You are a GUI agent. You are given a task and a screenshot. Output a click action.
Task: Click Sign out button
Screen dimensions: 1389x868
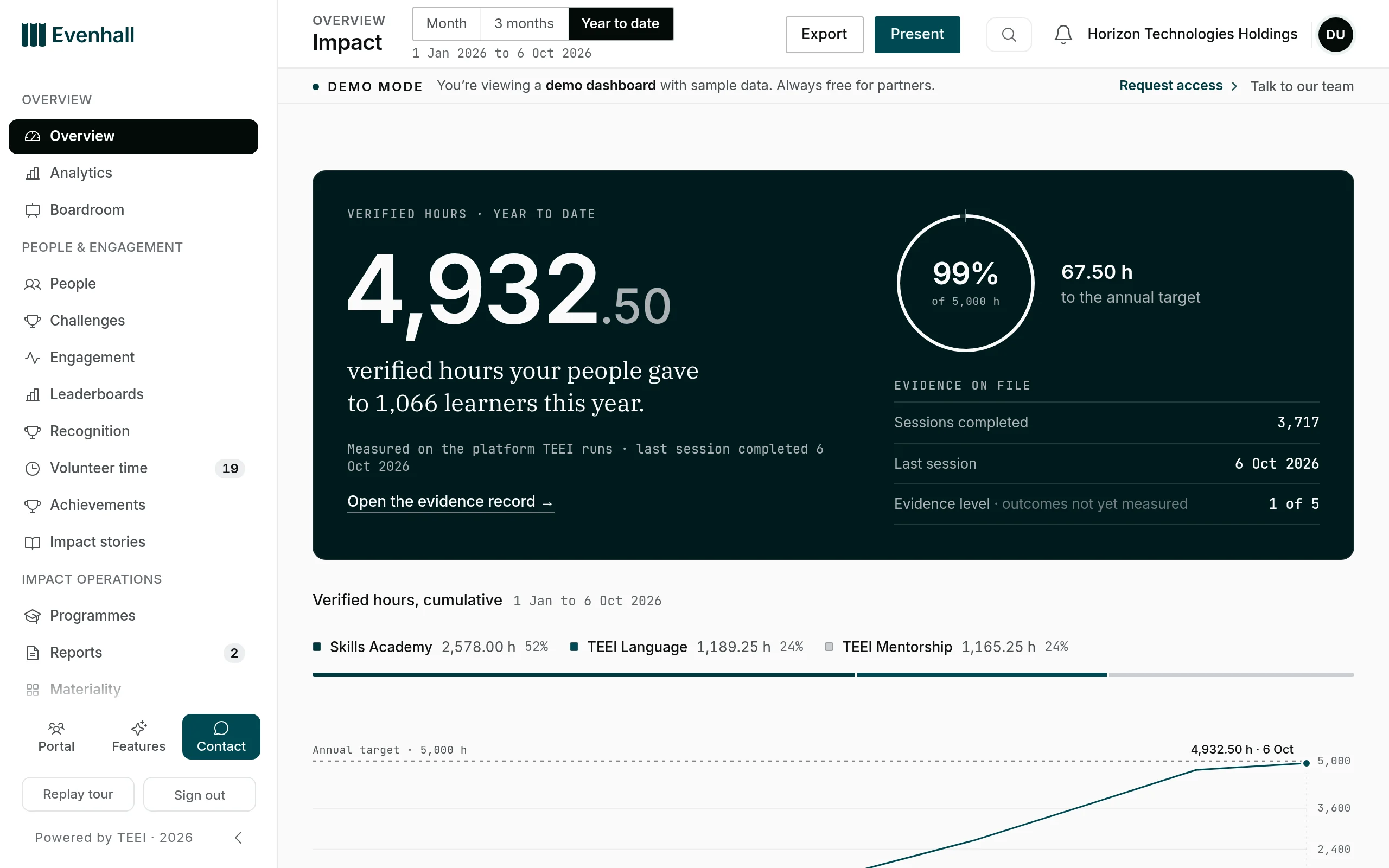pos(199,795)
